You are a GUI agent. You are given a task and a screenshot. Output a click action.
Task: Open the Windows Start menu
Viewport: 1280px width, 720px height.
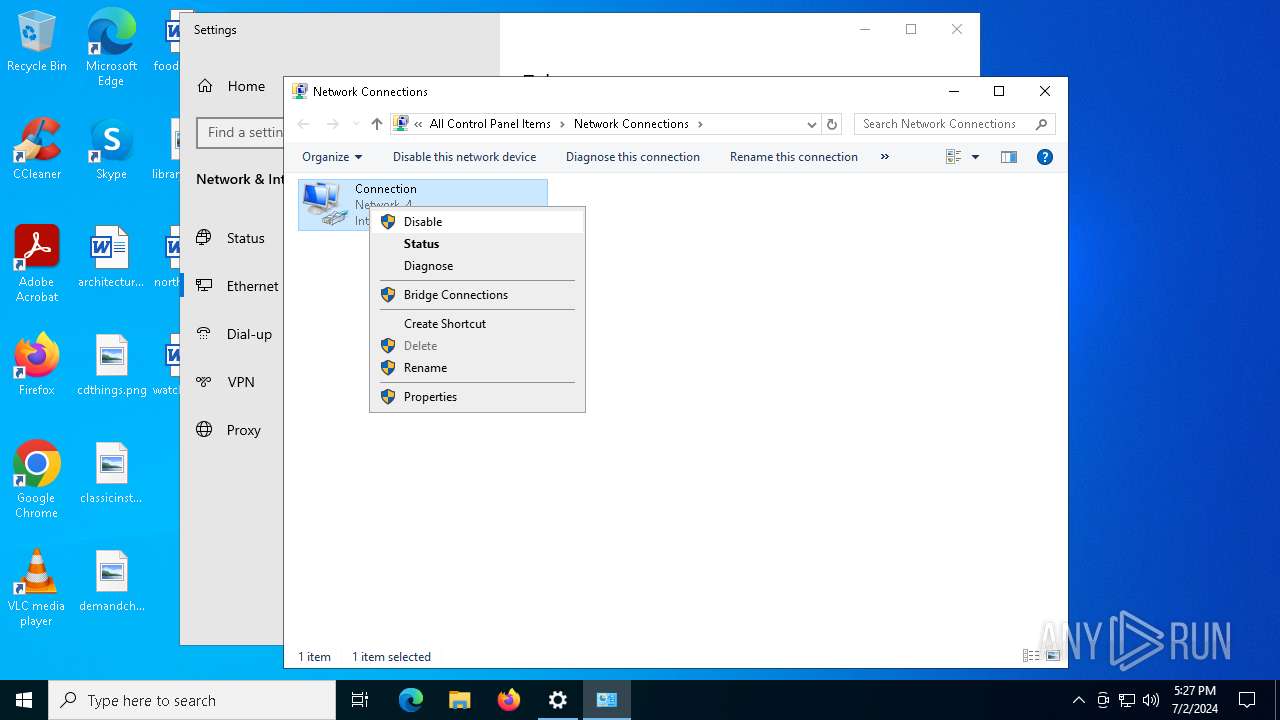coord(24,700)
